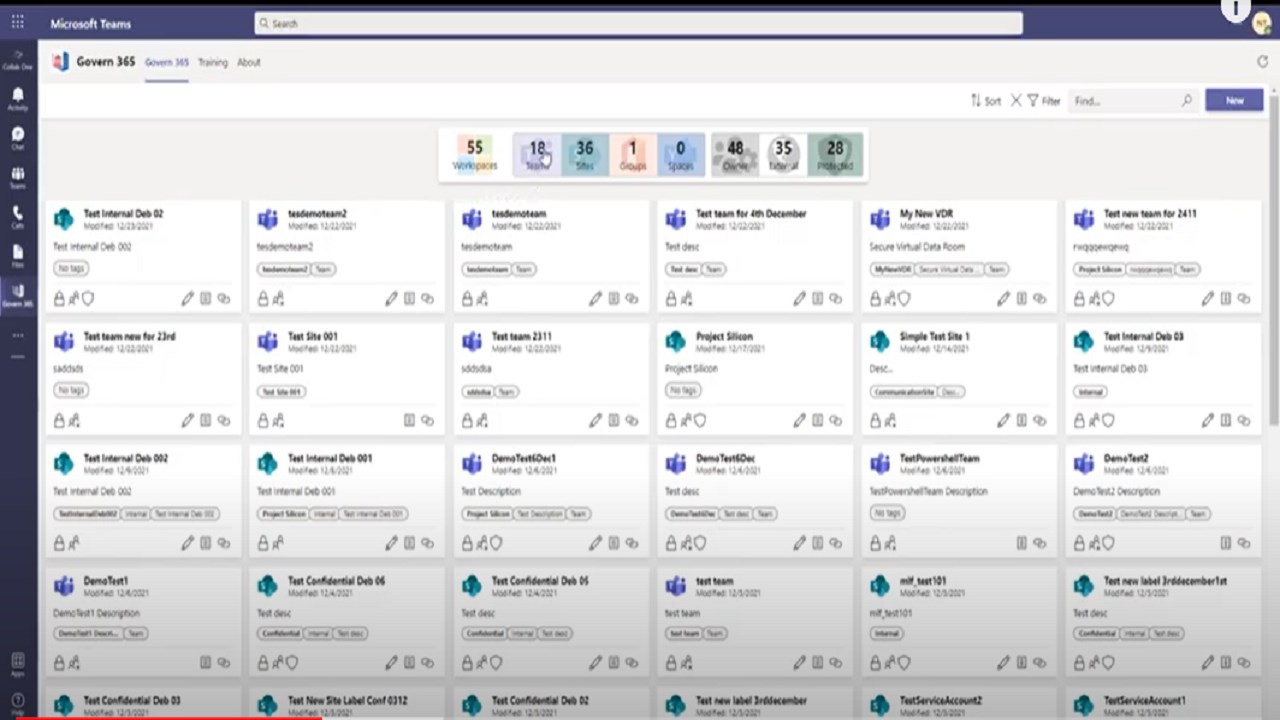Click Internal tag on Test Internal Deb 03 card
The image size is (1280, 720).
pos(1090,392)
